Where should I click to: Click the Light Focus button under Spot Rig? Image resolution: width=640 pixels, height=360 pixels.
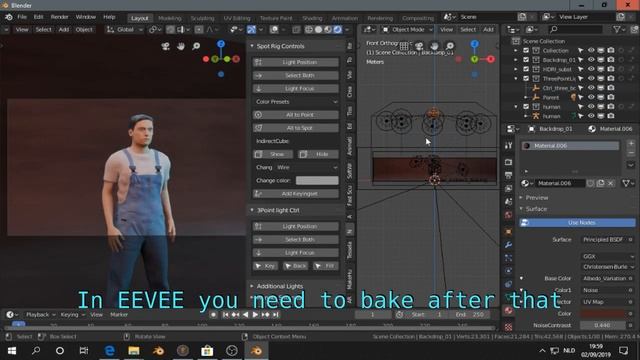[x=296, y=89]
